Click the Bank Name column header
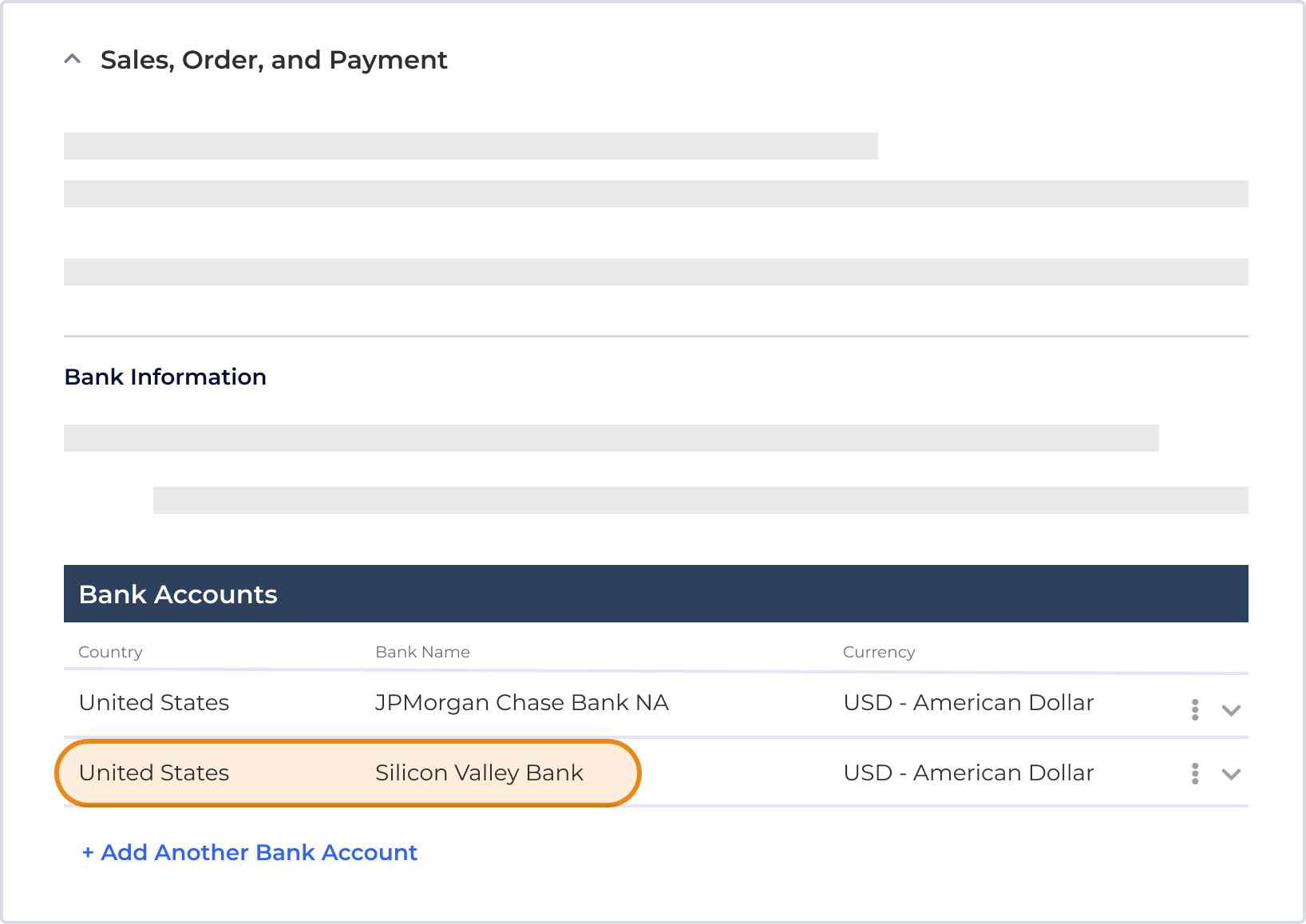This screenshot has width=1306, height=924. pos(422,652)
